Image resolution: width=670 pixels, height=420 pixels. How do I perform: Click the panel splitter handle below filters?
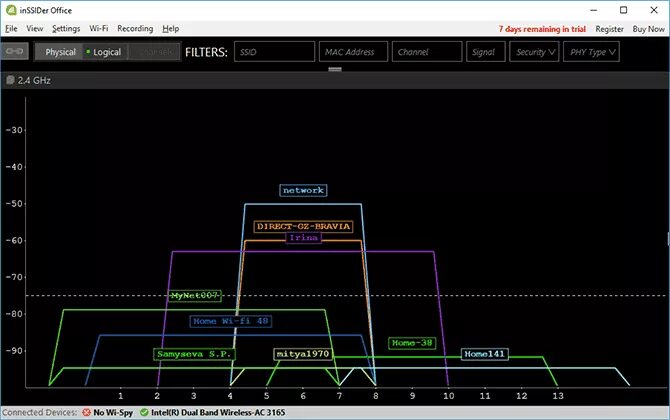335,69
